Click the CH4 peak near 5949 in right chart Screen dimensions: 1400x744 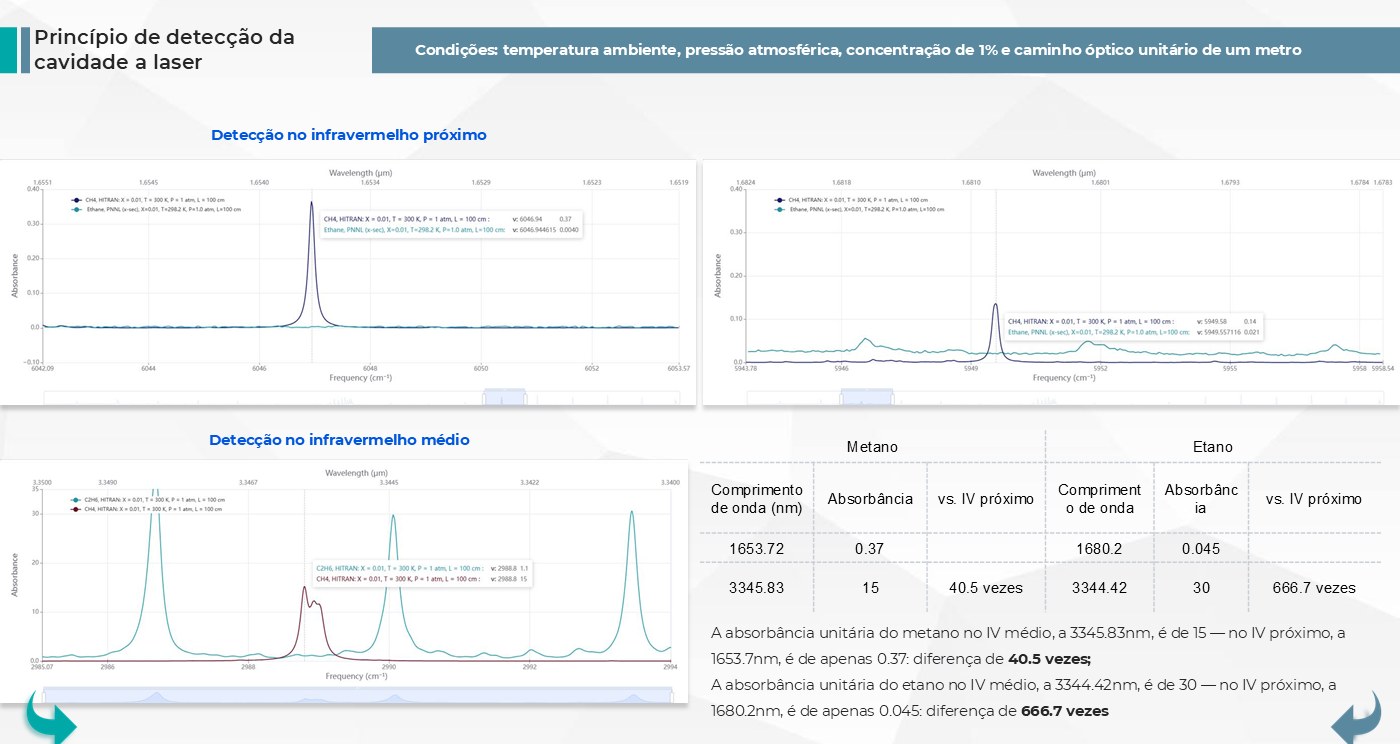coord(996,304)
